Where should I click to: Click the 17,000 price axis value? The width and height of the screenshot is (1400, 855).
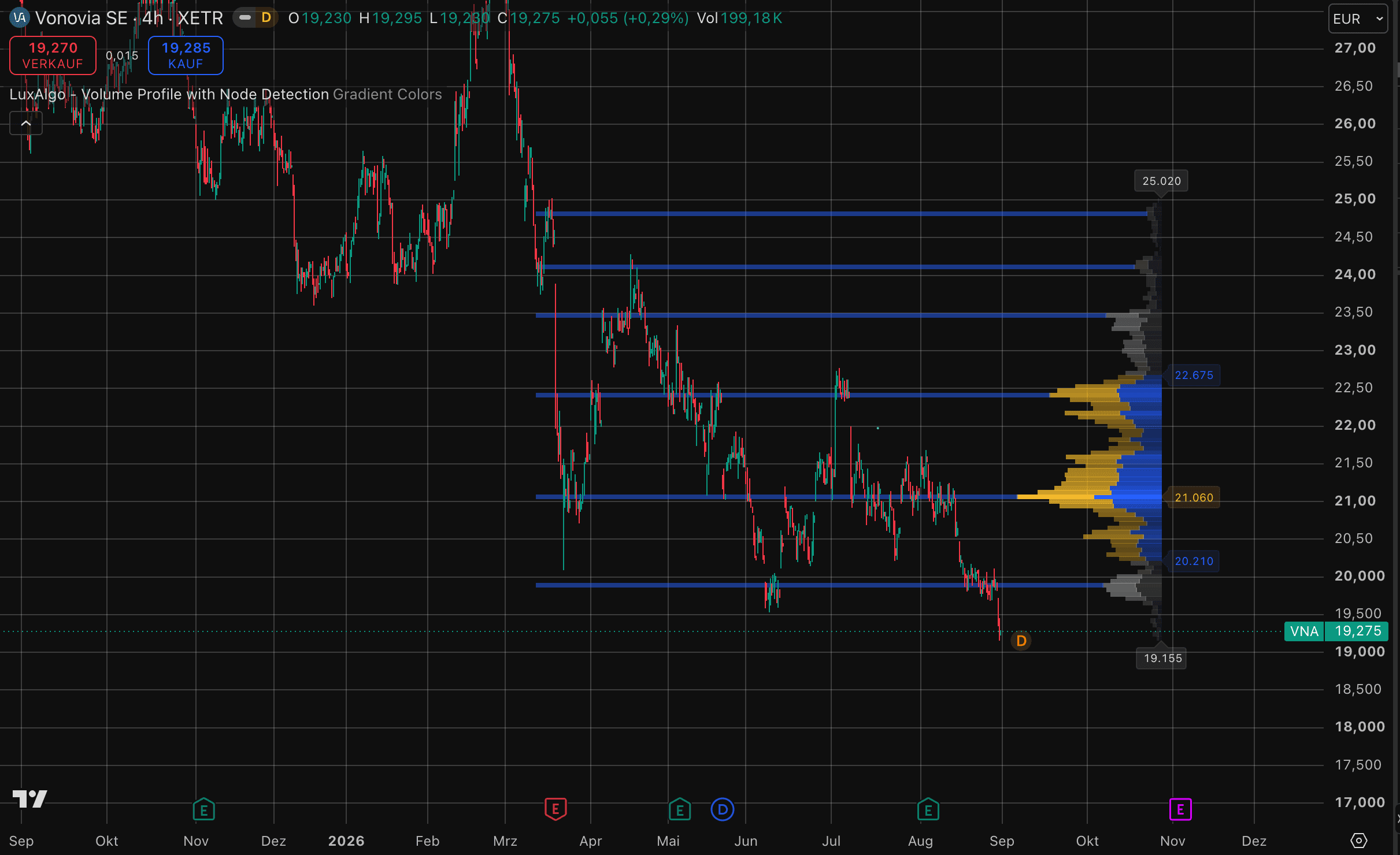pyautogui.click(x=1360, y=802)
